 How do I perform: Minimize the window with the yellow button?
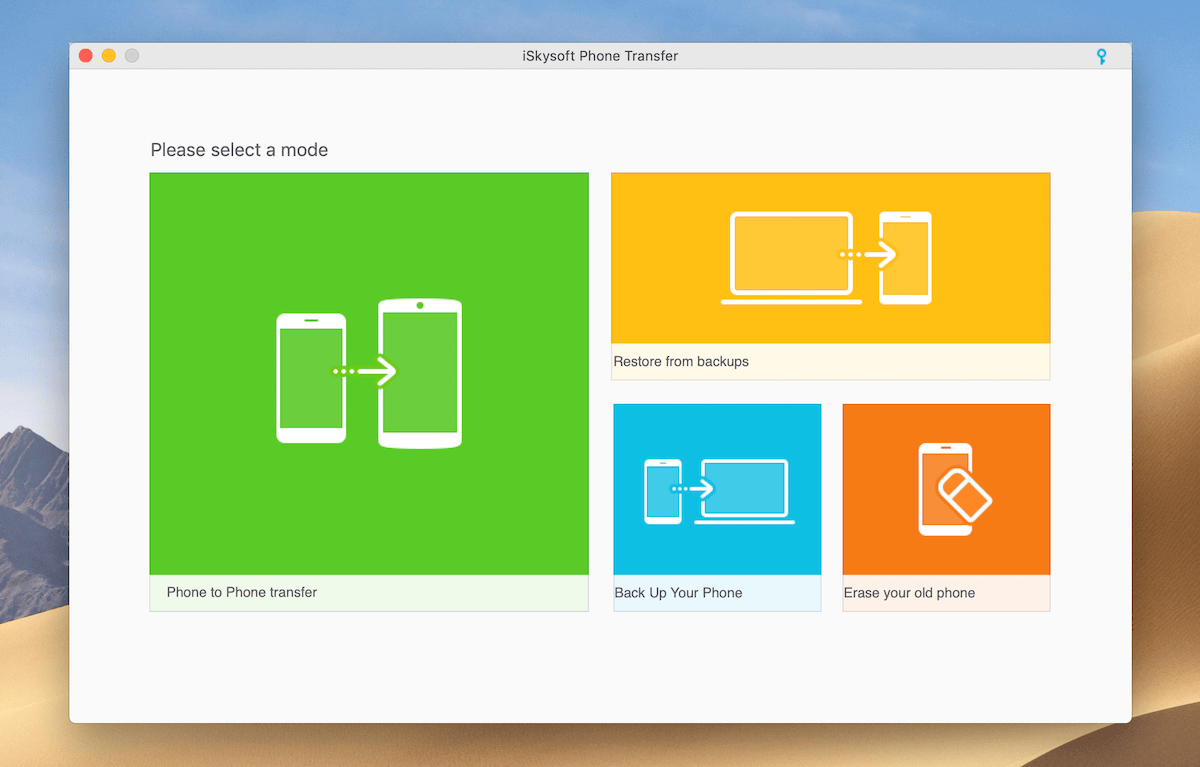(x=109, y=56)
